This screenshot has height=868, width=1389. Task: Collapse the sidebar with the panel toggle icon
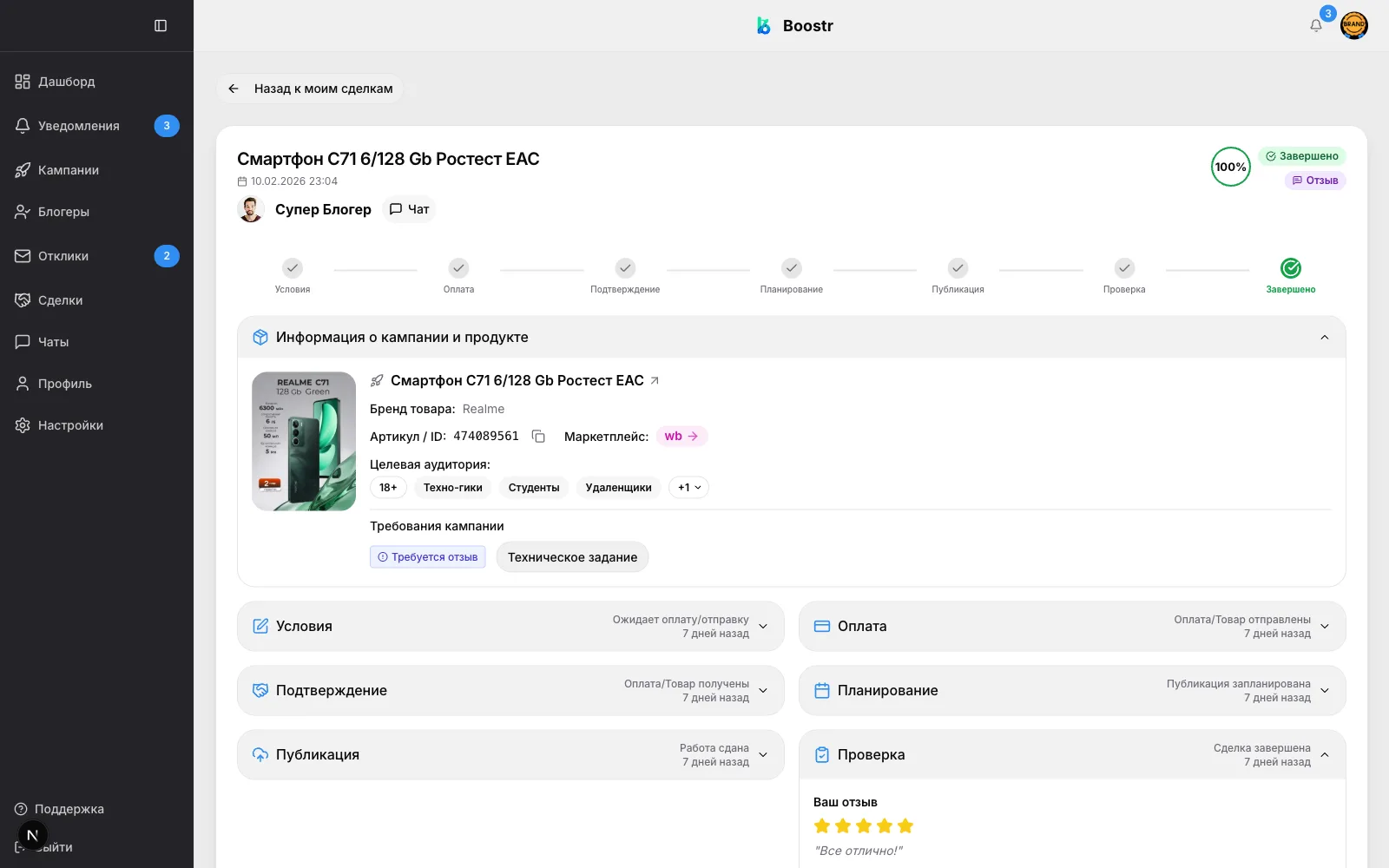(x=161, y=26)
